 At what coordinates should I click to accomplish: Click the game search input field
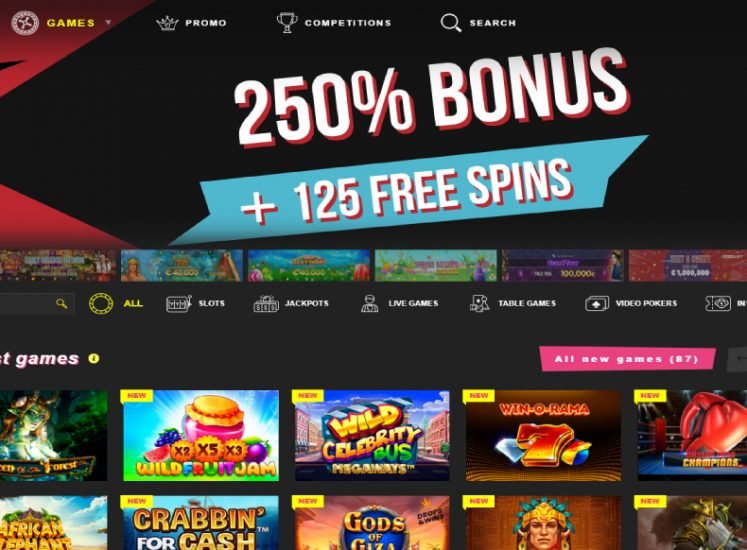(37, 304)
